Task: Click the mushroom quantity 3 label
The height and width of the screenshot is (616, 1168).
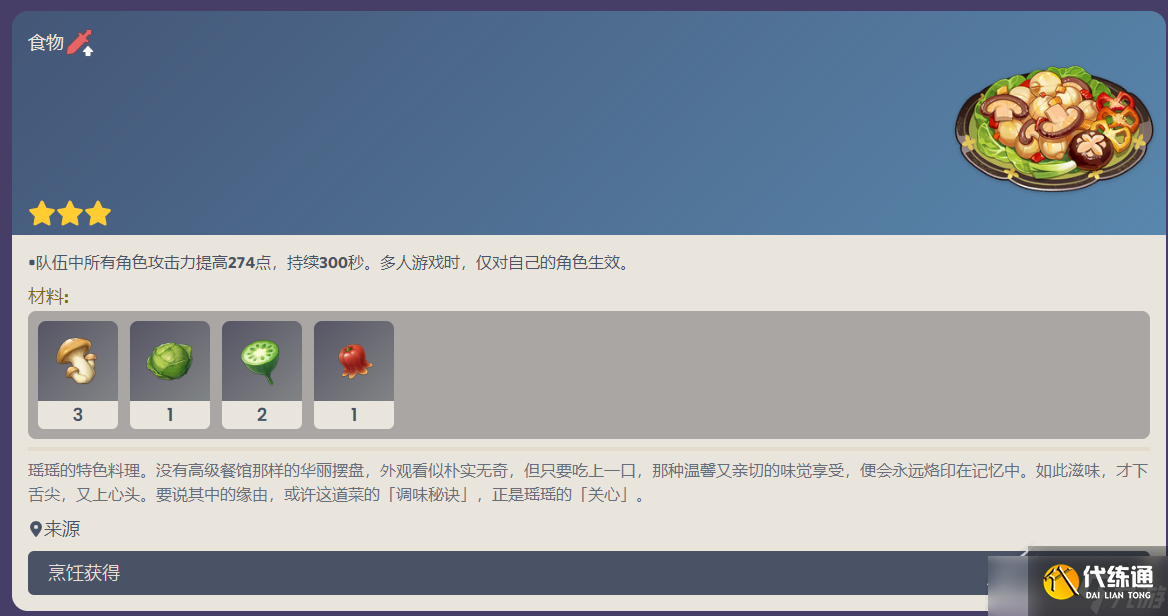Action: tap(77, 415)
